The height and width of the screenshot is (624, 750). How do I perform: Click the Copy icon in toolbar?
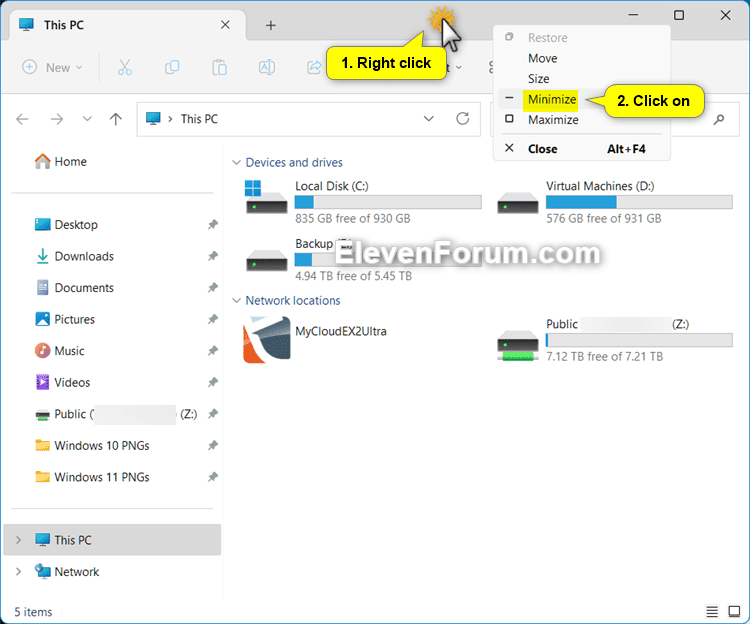click(x=172, y=67)
